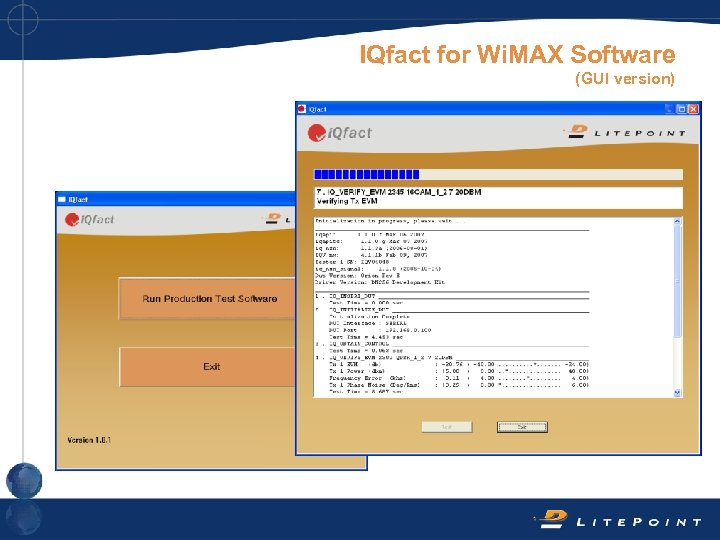
Task: Maximize the front IQfact window
Action: [x=682, y=109]
